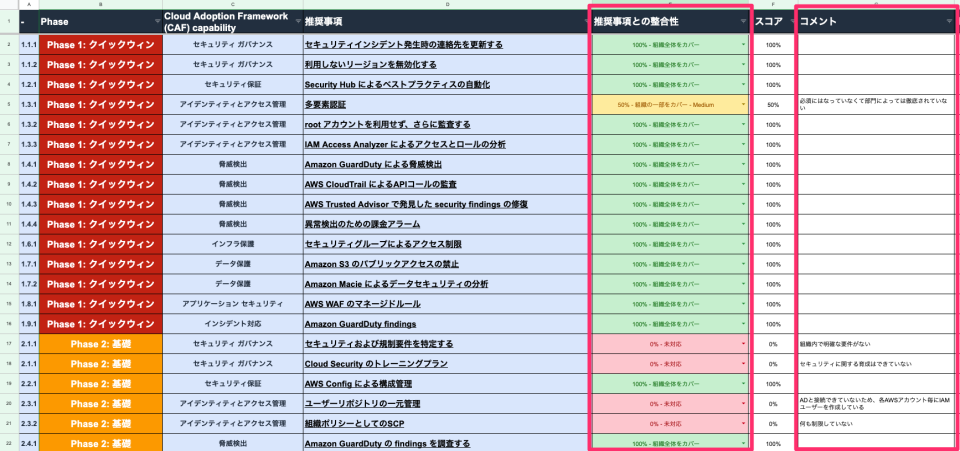Click filter icon on コメント column header
960x451 pixels.
949,22
